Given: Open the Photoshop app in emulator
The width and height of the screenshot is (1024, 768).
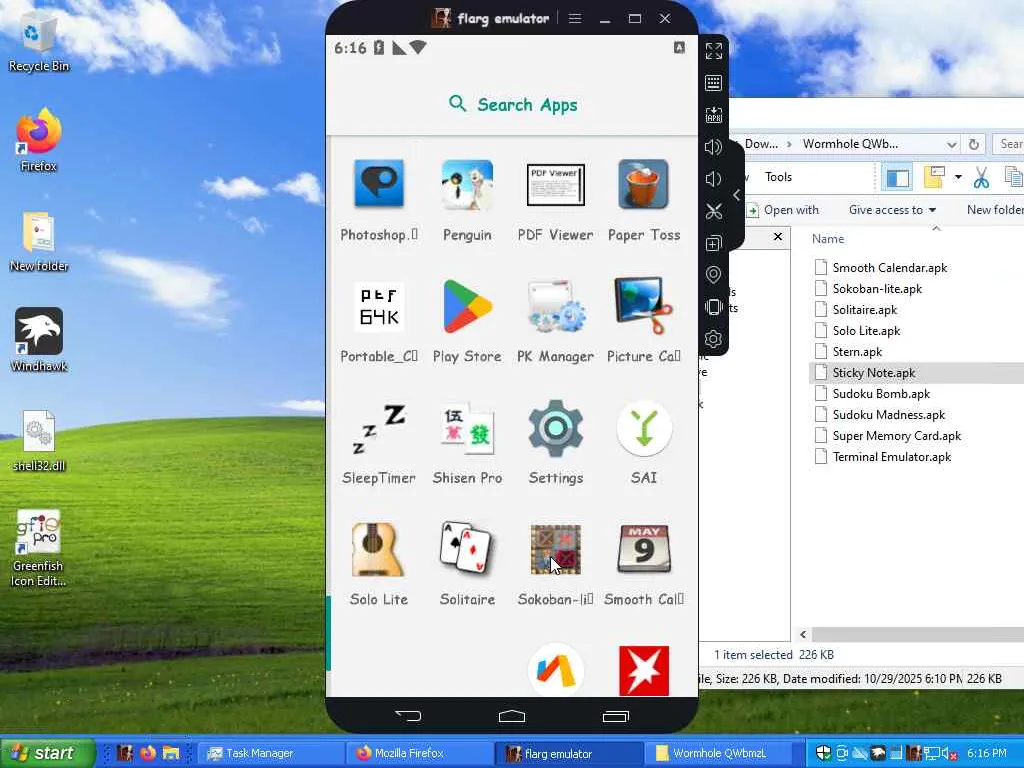Looking at the screenshot, I should coord(379,184).
